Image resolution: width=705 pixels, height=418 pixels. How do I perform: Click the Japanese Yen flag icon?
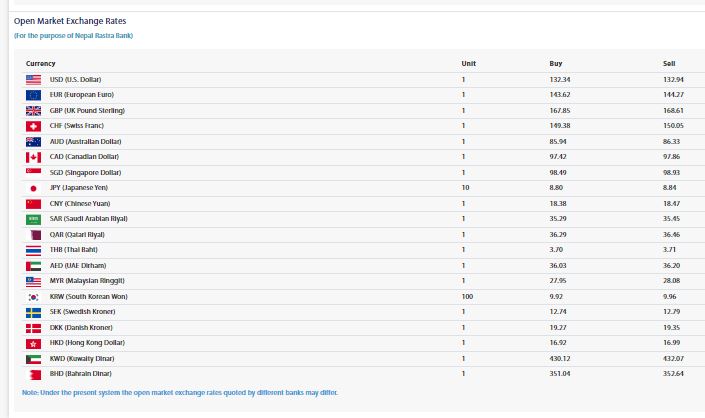[33, 188]
